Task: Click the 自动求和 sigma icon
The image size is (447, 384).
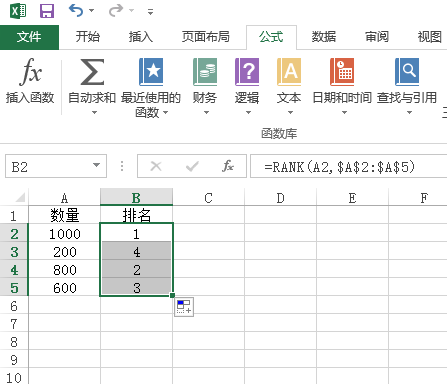Action: [92, 71]
